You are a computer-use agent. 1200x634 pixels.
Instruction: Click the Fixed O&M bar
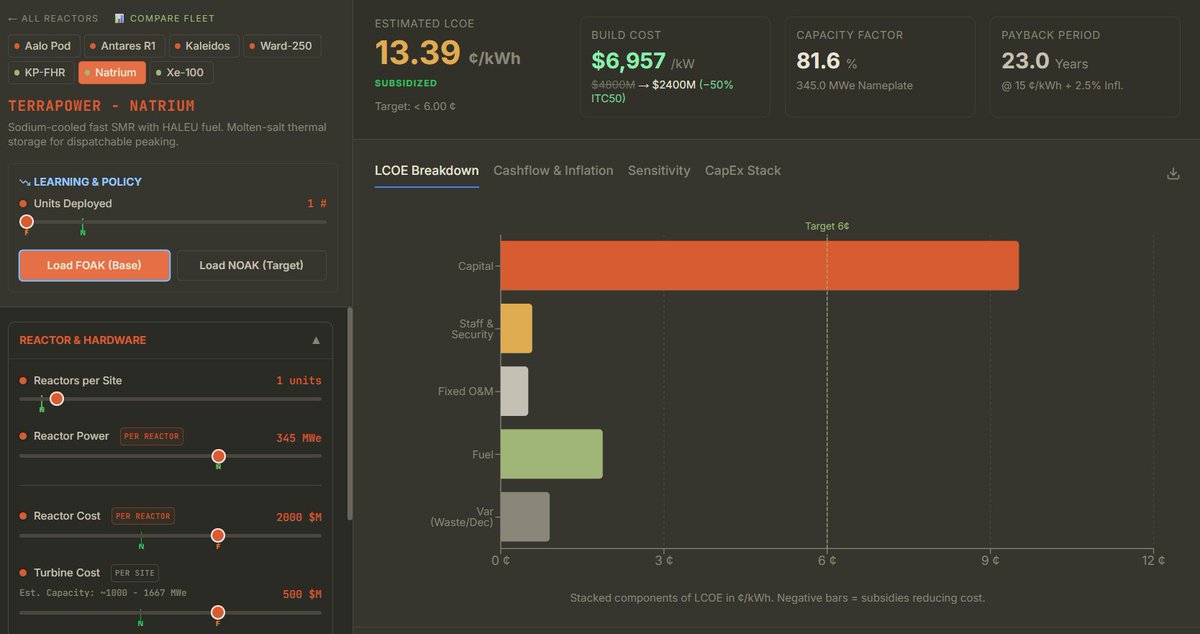(514, 391)
